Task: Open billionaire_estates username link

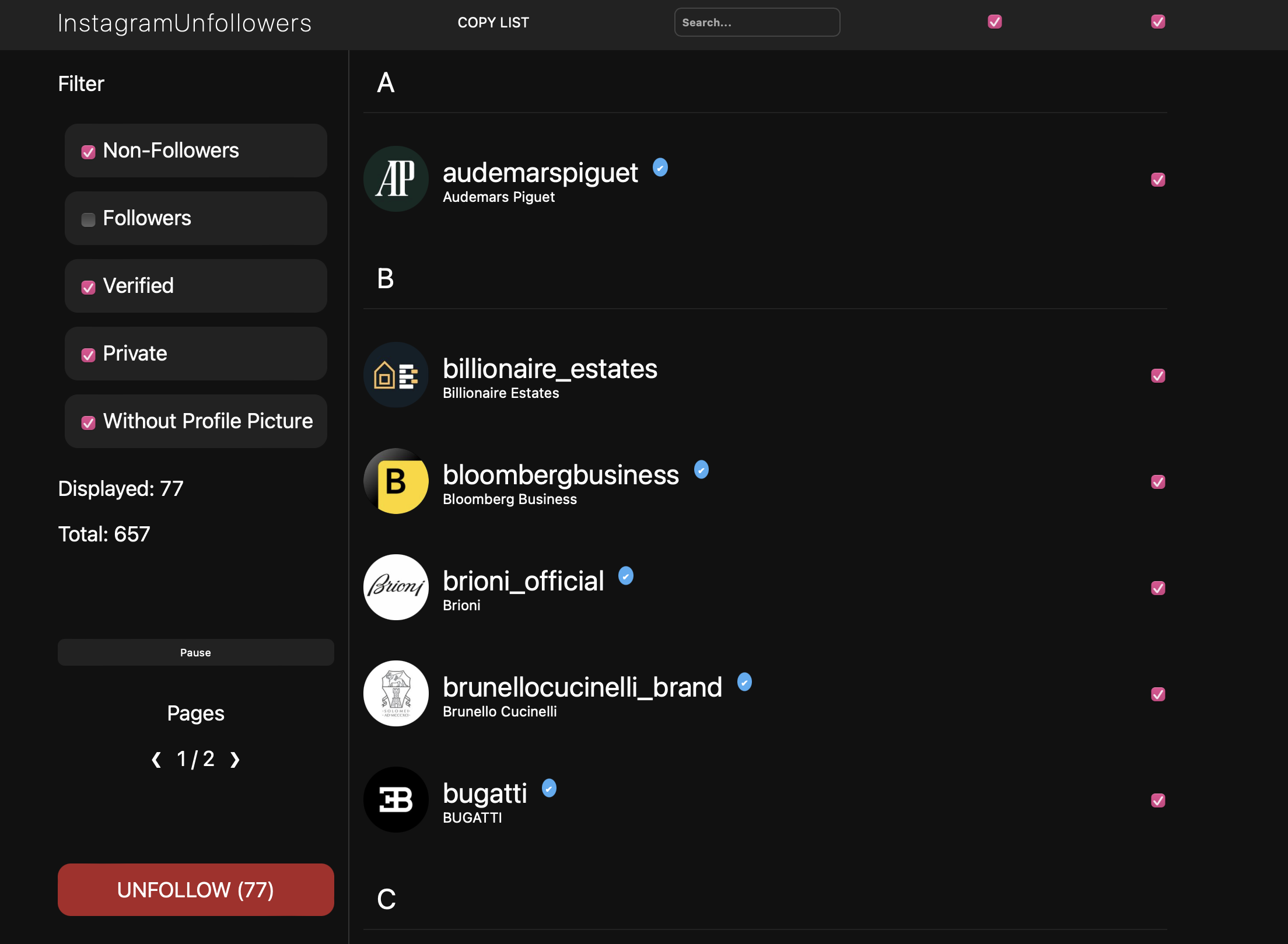Action: (x=550, y=369)
